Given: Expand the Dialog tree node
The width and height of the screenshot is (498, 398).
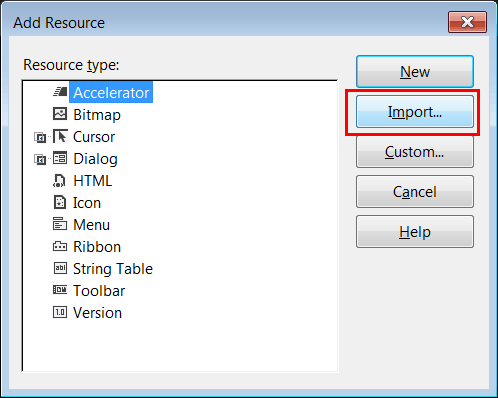Looking at the screenshot, I should (40, 160).
